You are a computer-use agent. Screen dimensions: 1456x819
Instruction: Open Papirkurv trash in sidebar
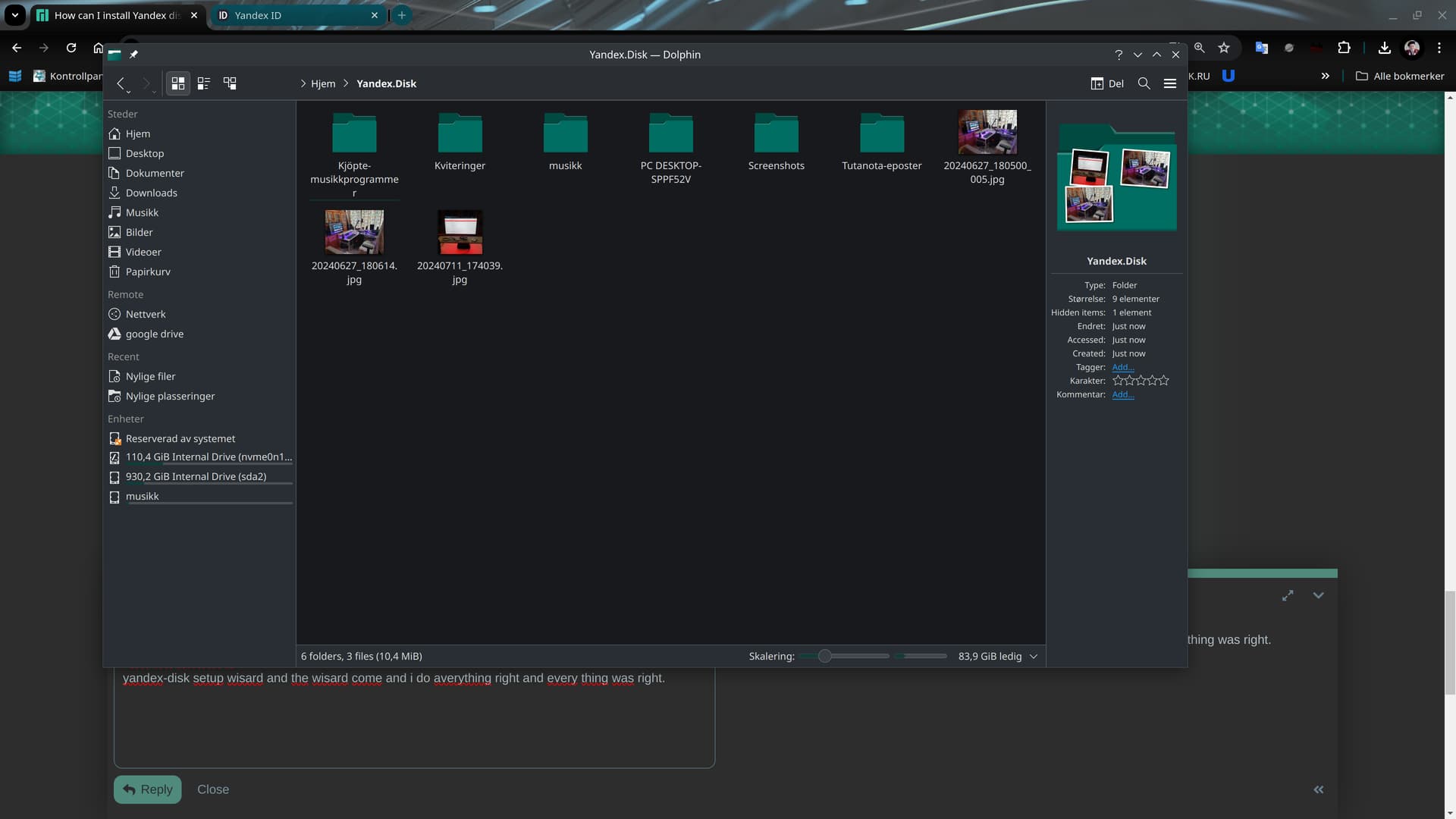coord(199,271)
